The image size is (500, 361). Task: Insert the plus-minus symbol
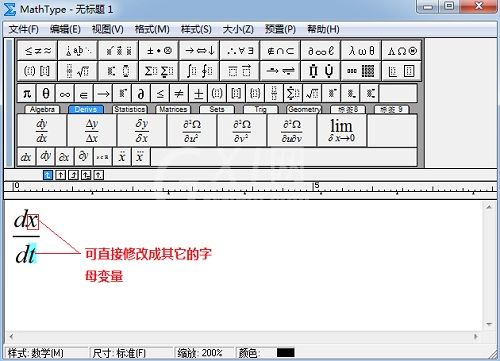click(198, 93)
